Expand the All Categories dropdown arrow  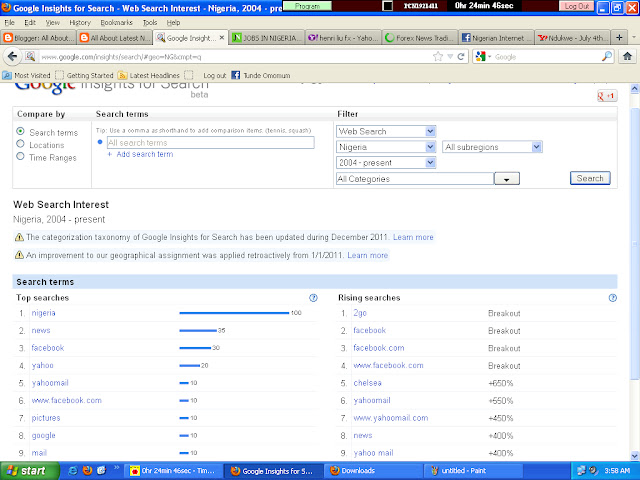[x=507, y=179]
